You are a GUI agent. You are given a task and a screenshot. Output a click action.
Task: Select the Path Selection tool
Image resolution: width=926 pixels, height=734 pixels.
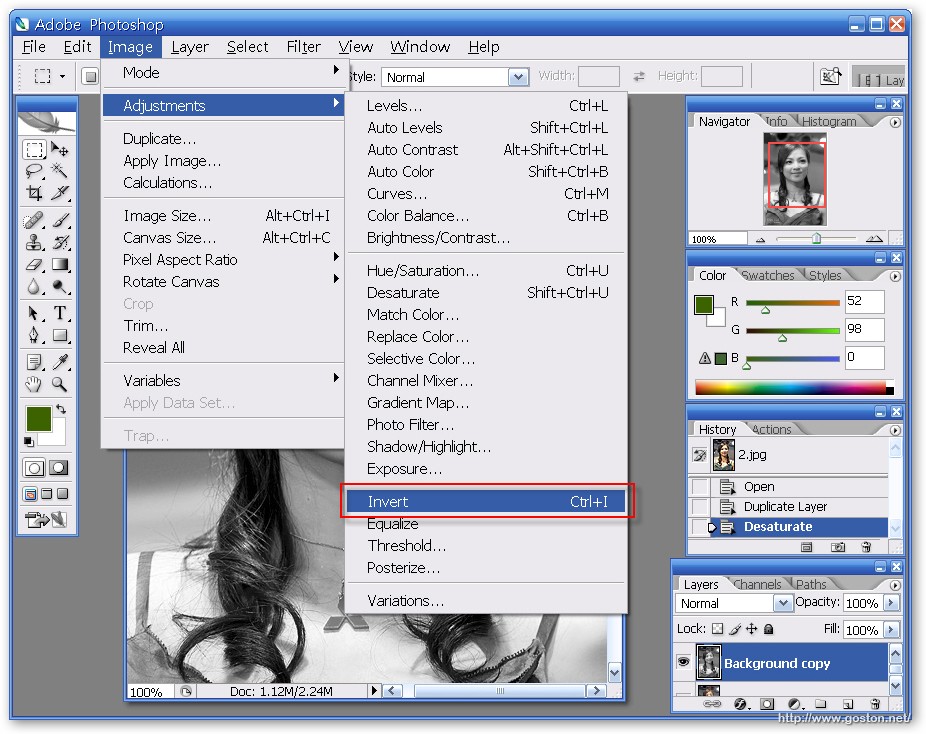34,313
